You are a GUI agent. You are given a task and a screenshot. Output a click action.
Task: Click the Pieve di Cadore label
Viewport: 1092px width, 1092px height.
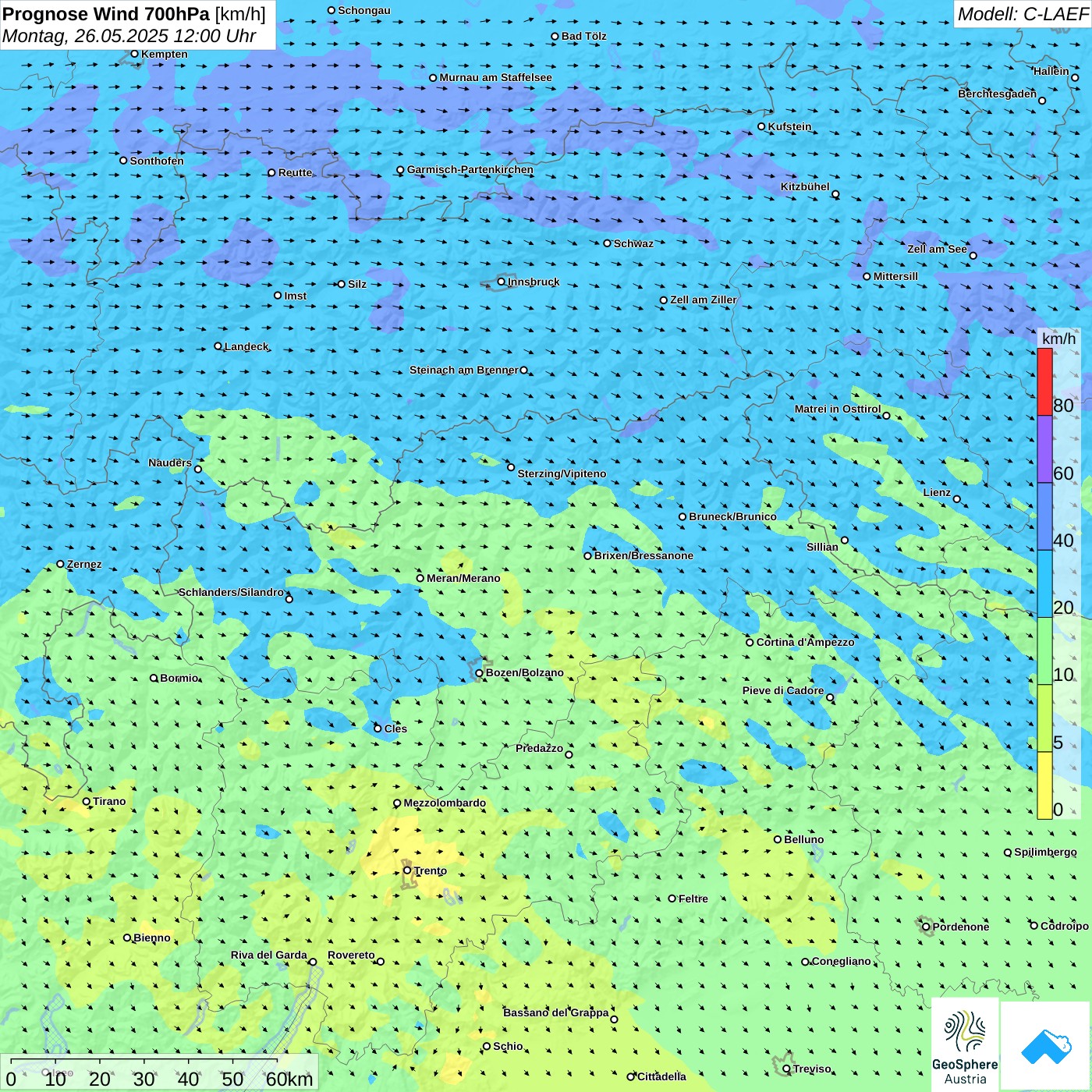pos(783,690)
